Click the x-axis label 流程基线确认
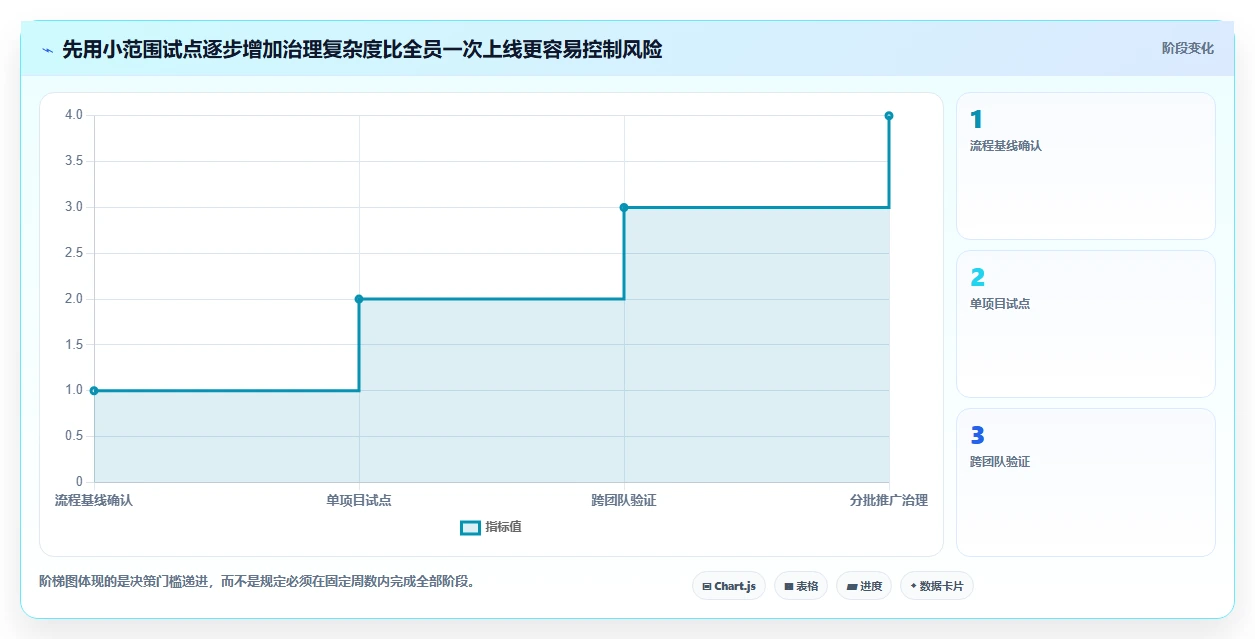1255x639 pixels. click(94, 501)
